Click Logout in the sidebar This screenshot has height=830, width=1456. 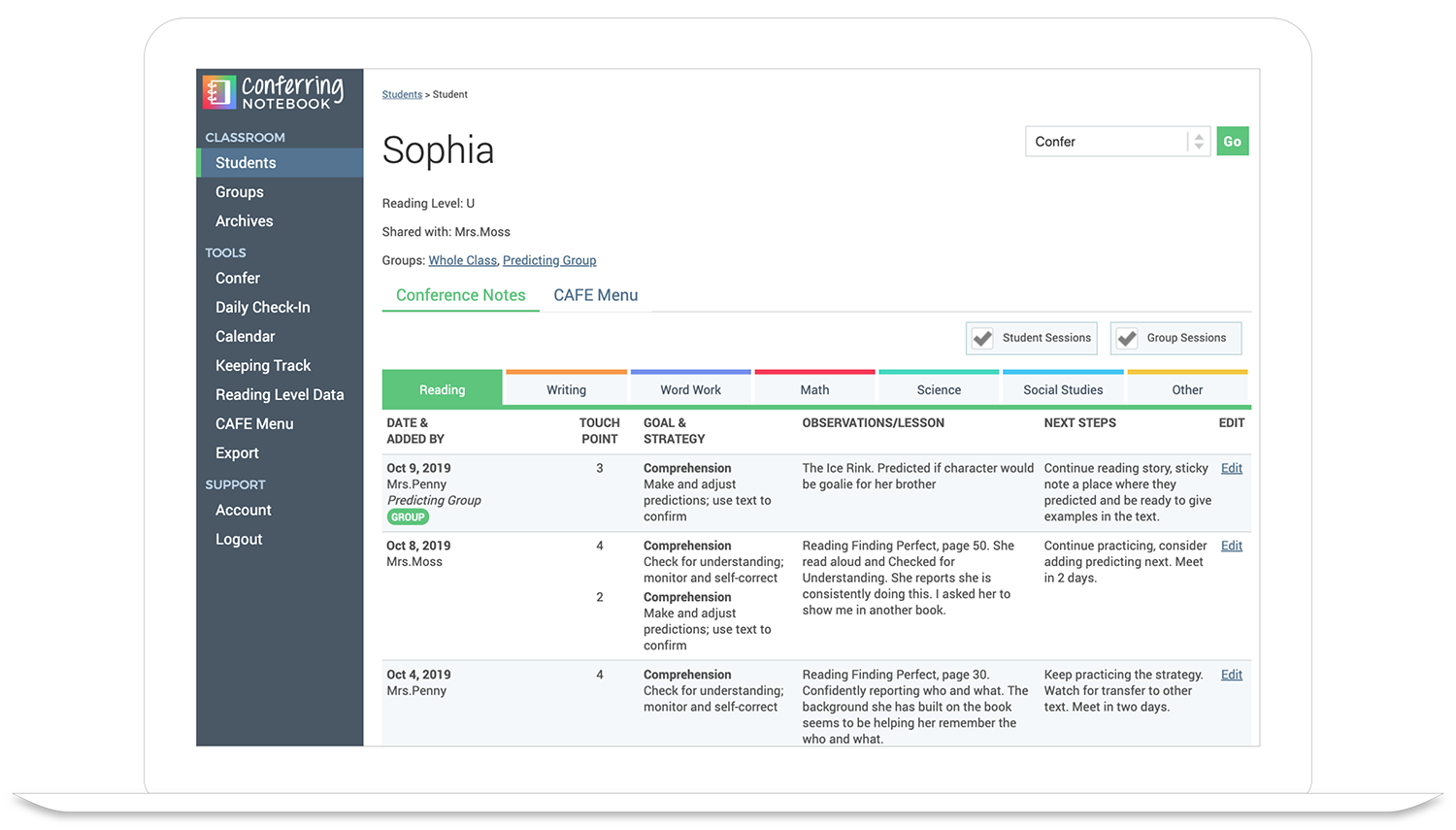pos(239,539)
